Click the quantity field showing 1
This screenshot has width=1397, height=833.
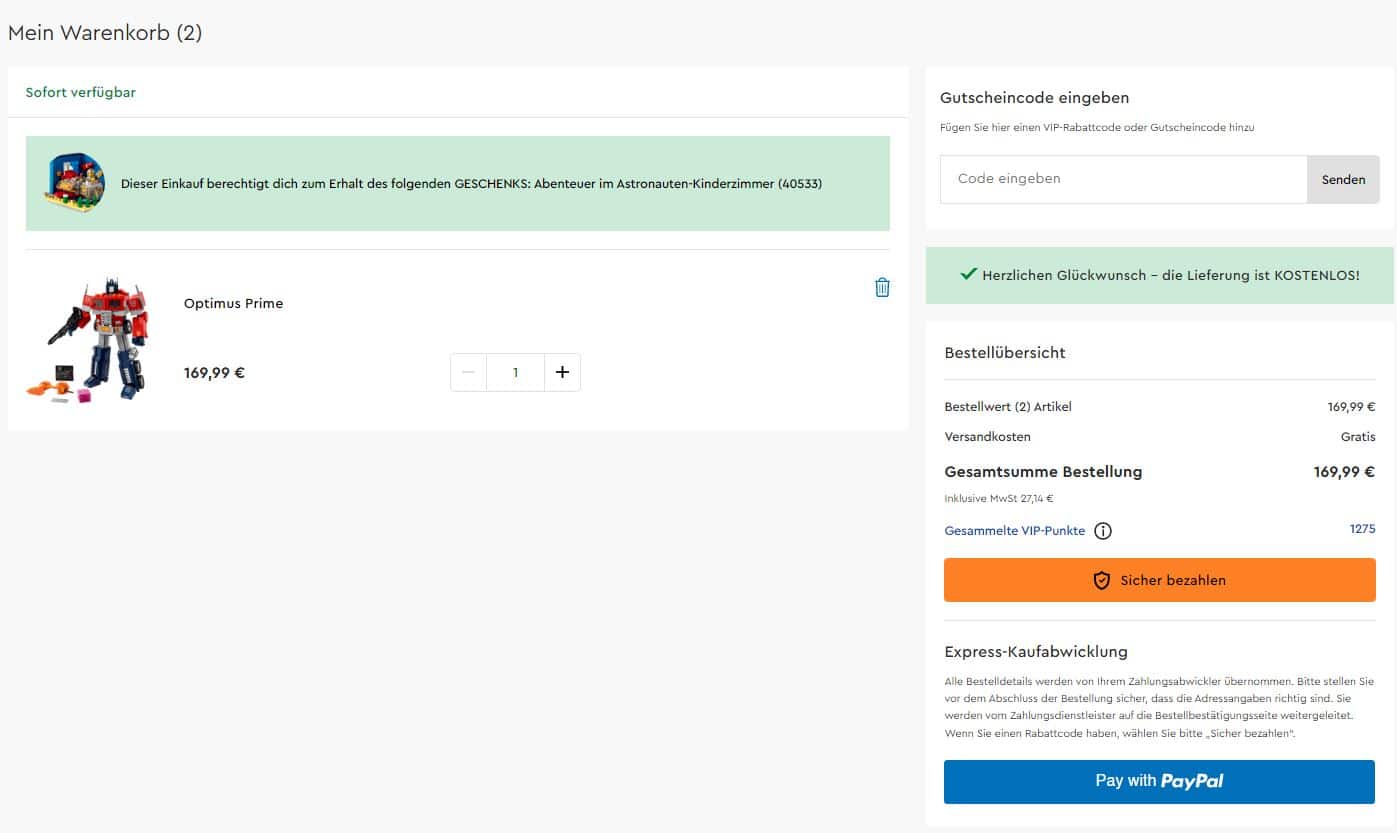click(515, 372)
